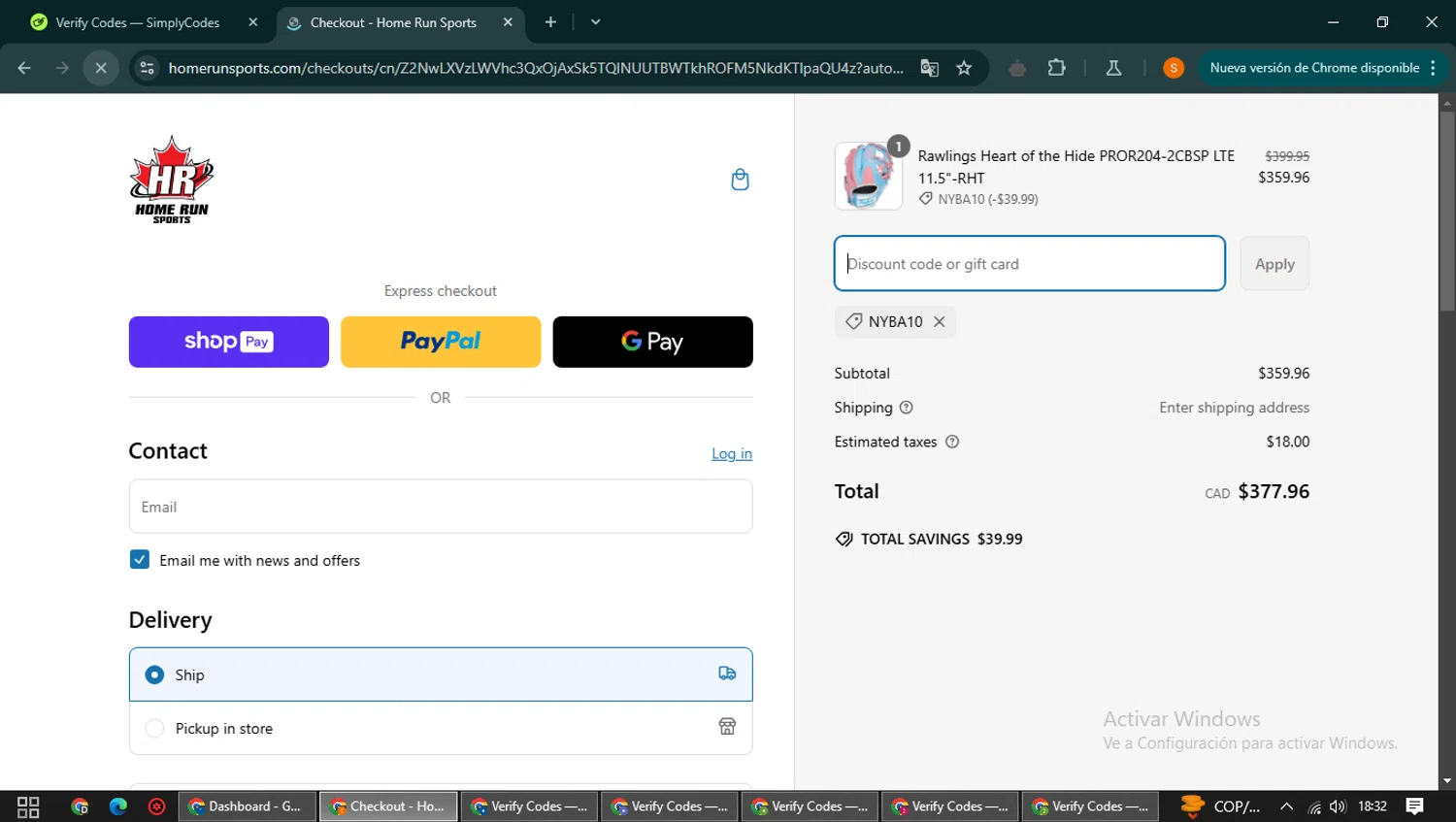The height and width of the screenshot is (822, 1456).
Task: Check out with PayPal button
Action: (x=441, y=342)
